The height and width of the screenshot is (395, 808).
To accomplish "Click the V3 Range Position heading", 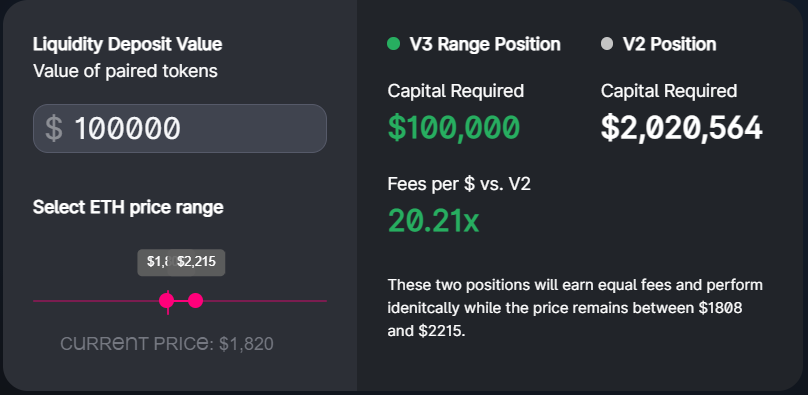I will click(485, 44).
